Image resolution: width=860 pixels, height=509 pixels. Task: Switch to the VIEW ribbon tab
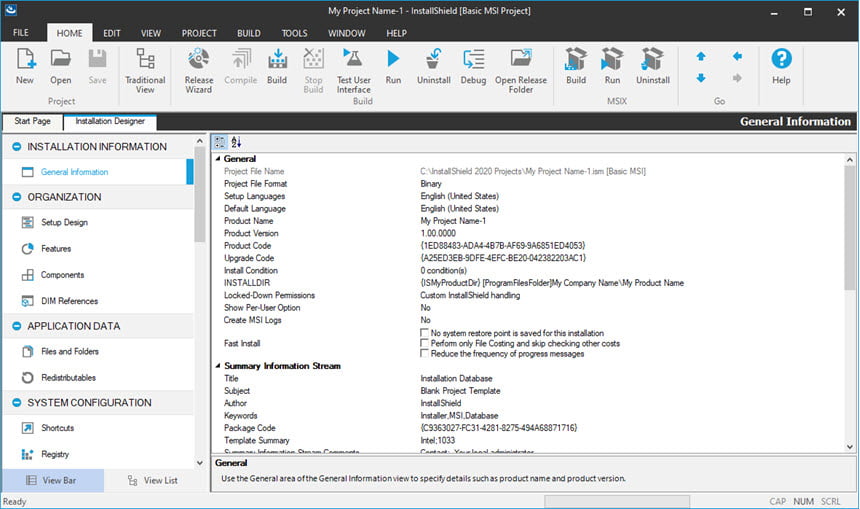click(151, 33)
